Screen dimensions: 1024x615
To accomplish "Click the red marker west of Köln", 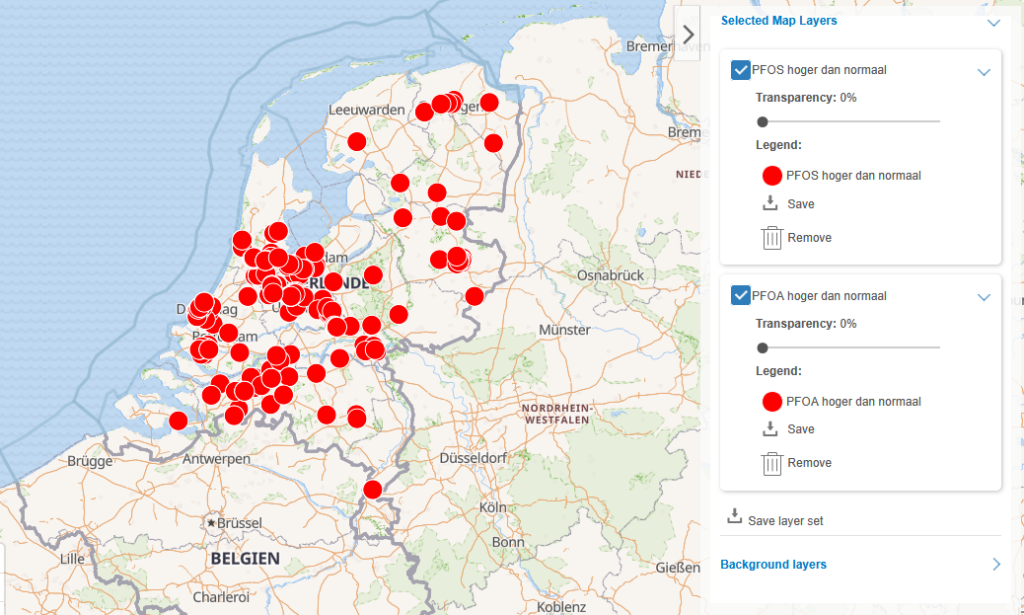I will tap(372, 490).
